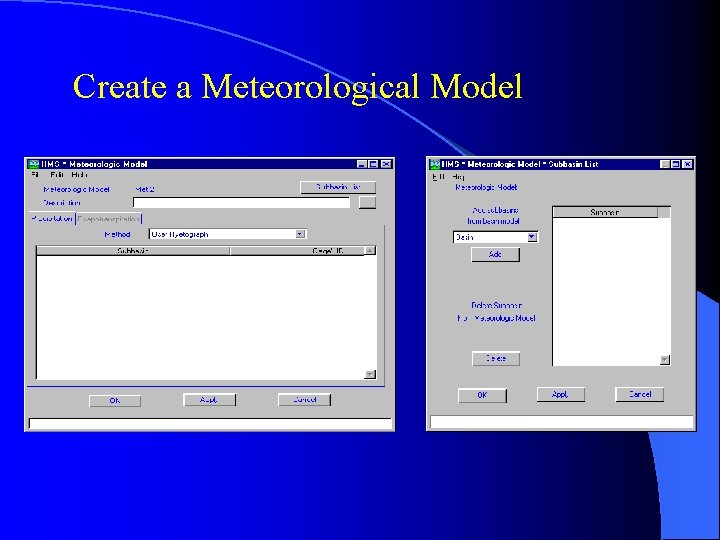Click OK in Subbasin List window
The width and height of the screenshot is (720, 540).
(x=483, y=395)
